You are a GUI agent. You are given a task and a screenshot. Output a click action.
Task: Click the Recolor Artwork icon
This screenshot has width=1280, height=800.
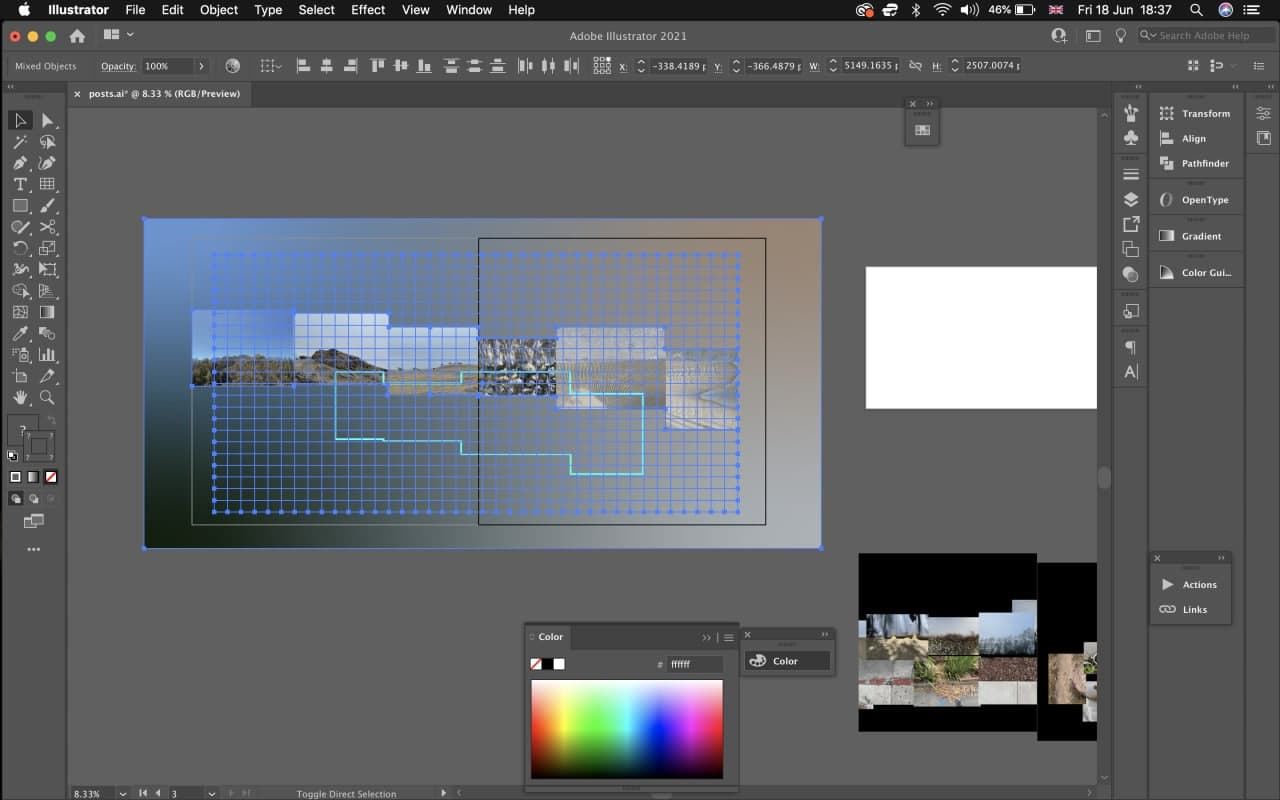[x=233, y=66]
